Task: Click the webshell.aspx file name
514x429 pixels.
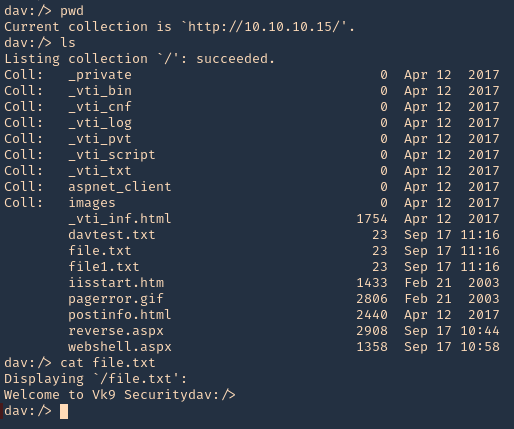Action: coord(120,347)
